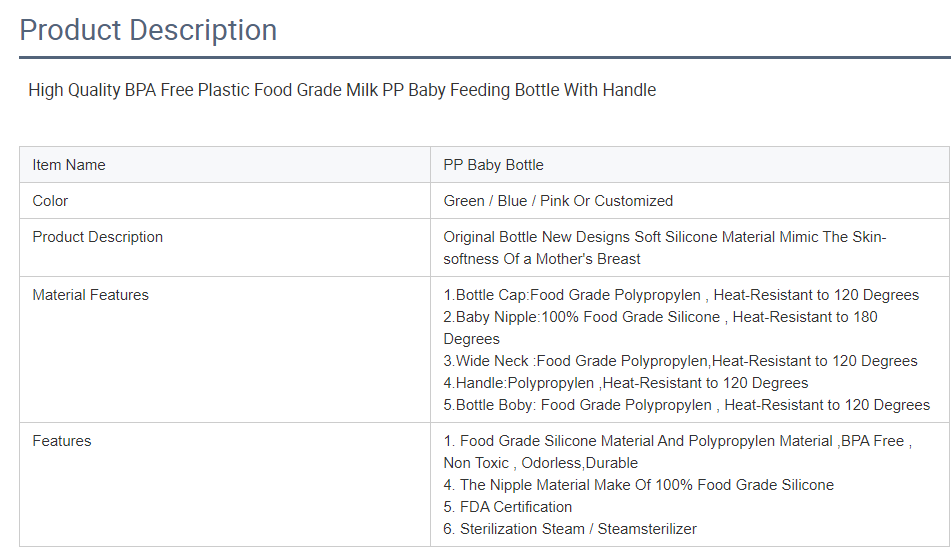Click the PP Baby Bottle value cell

pos(690,165)
